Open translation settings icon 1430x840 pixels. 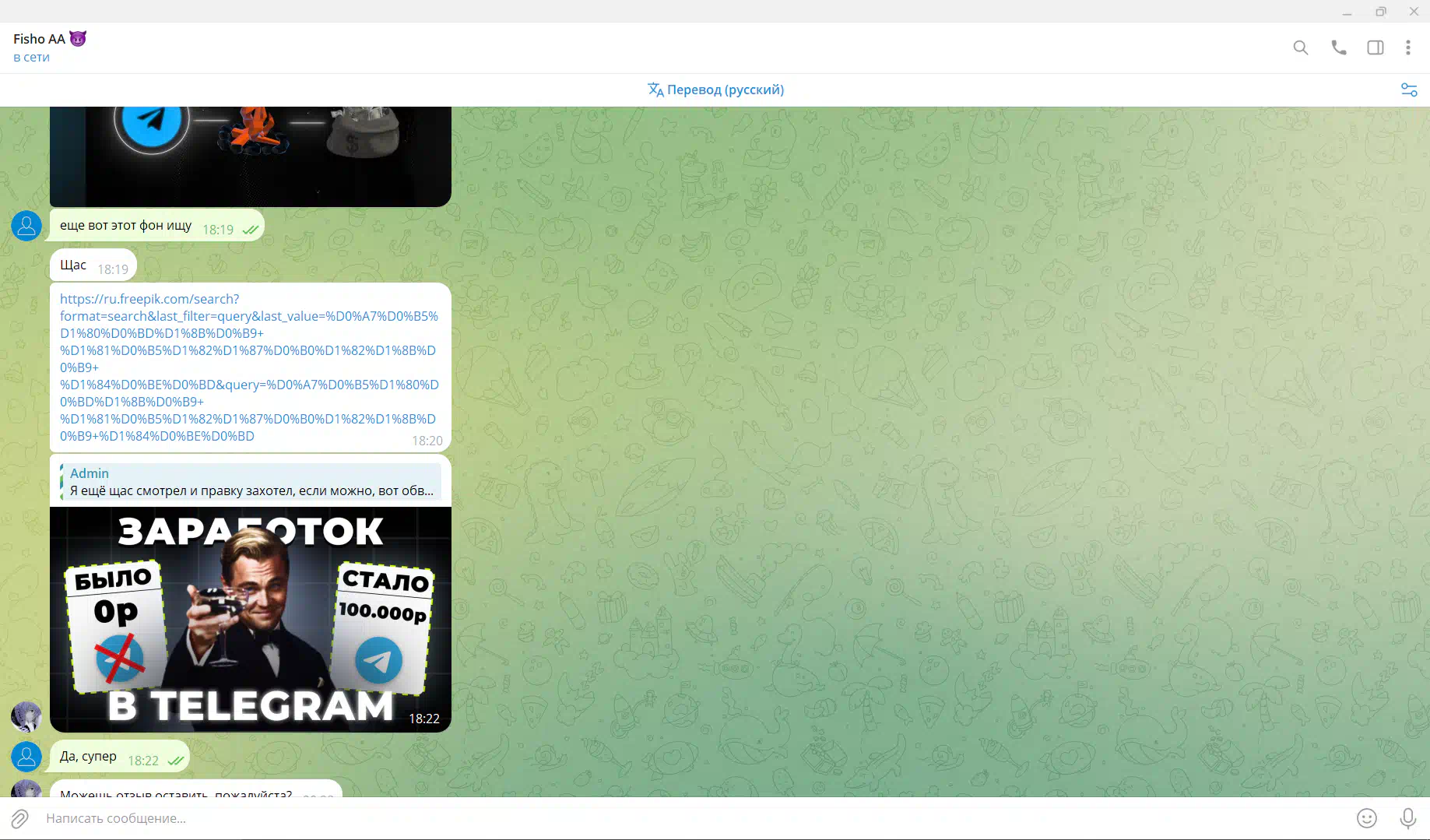(1409, 90)
